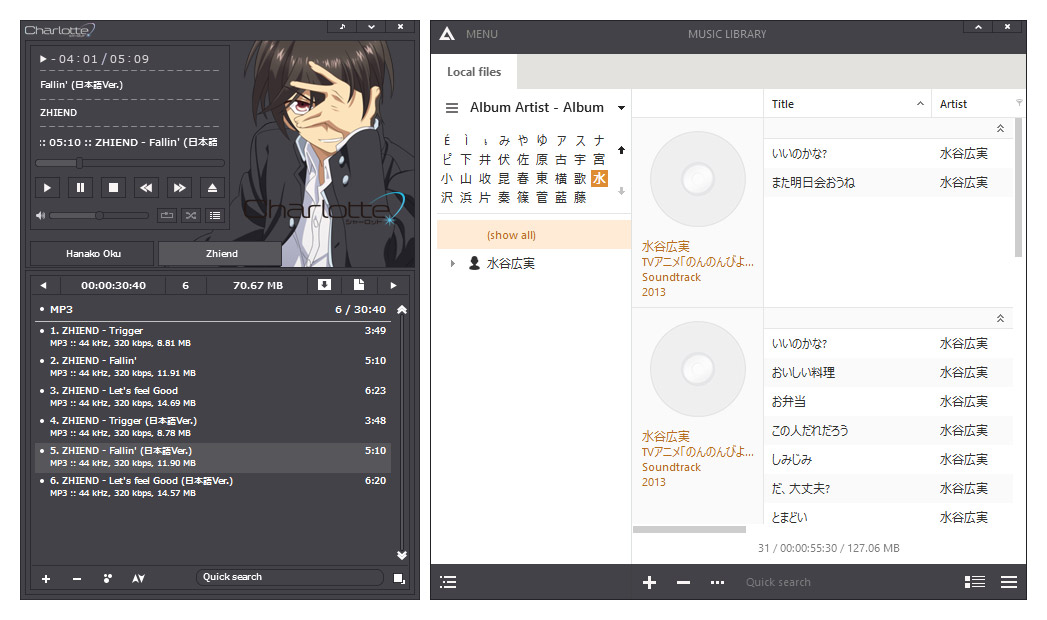The image size is (1047, 620).
Task: Collapse the first album group chevron
Action: coord(1000,128)
